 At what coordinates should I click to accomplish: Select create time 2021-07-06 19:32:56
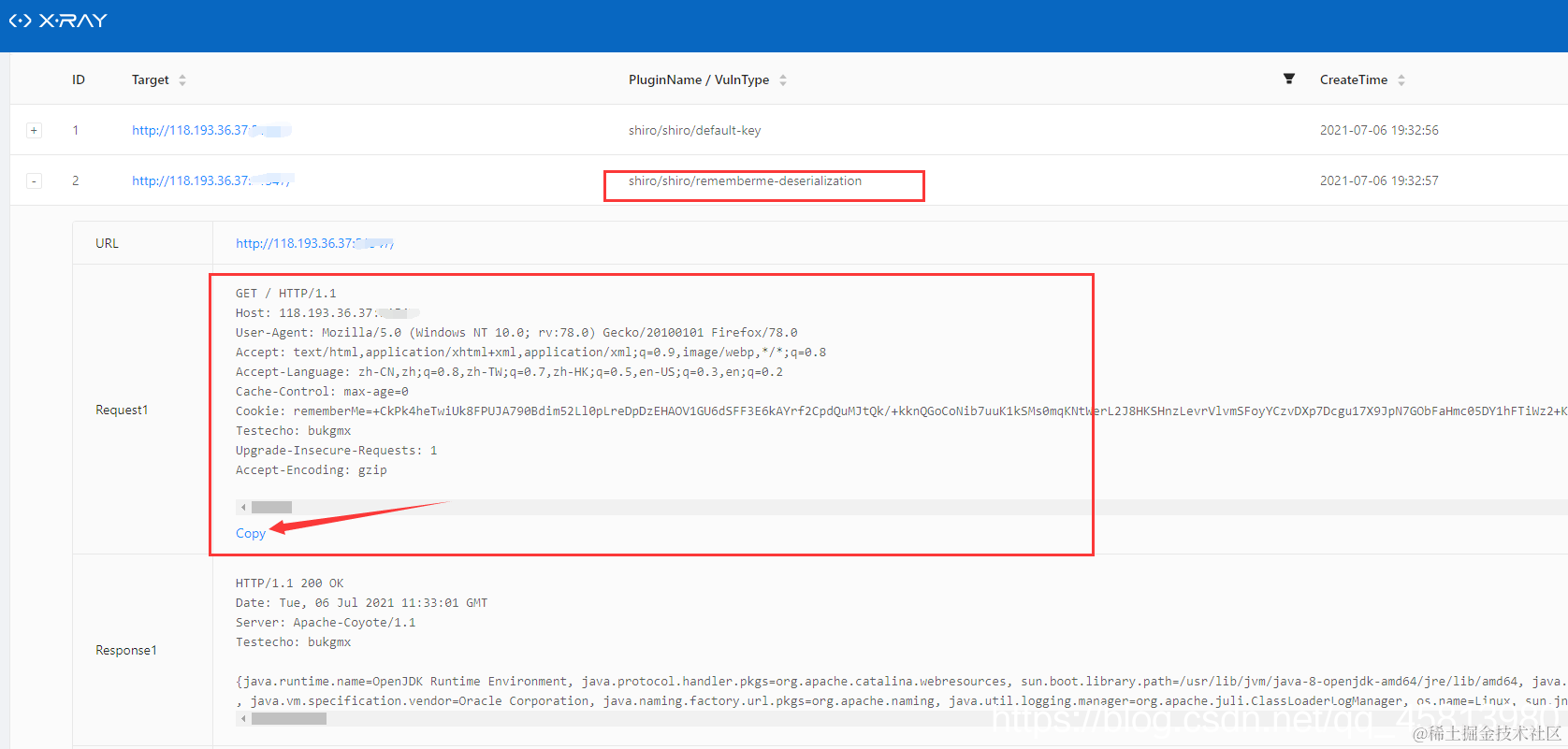tap(1379, 130)
